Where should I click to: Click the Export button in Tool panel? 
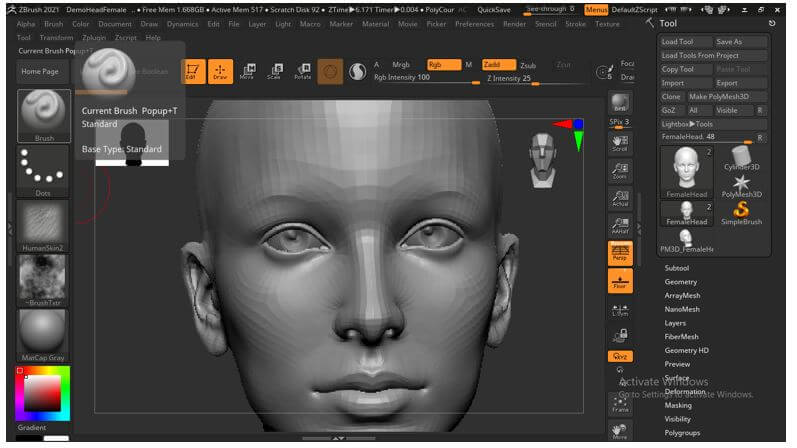click(740, 83)
